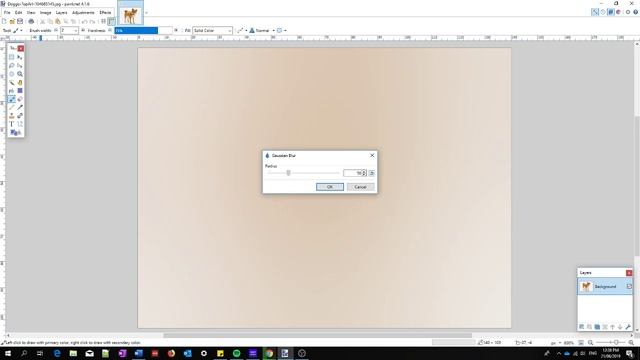Select the Line/Curve tool

(20, 124)
